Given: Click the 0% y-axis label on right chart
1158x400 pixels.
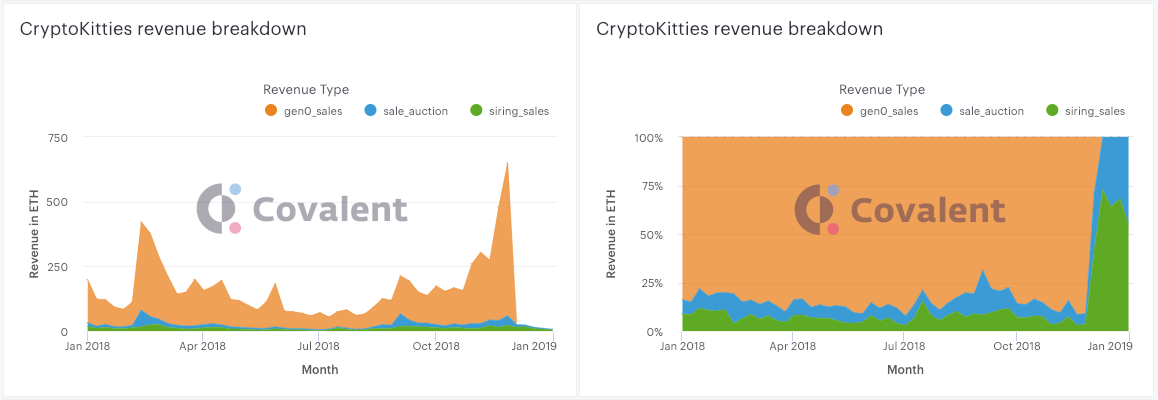Looking at the screenshot, I should click(654, 332).
